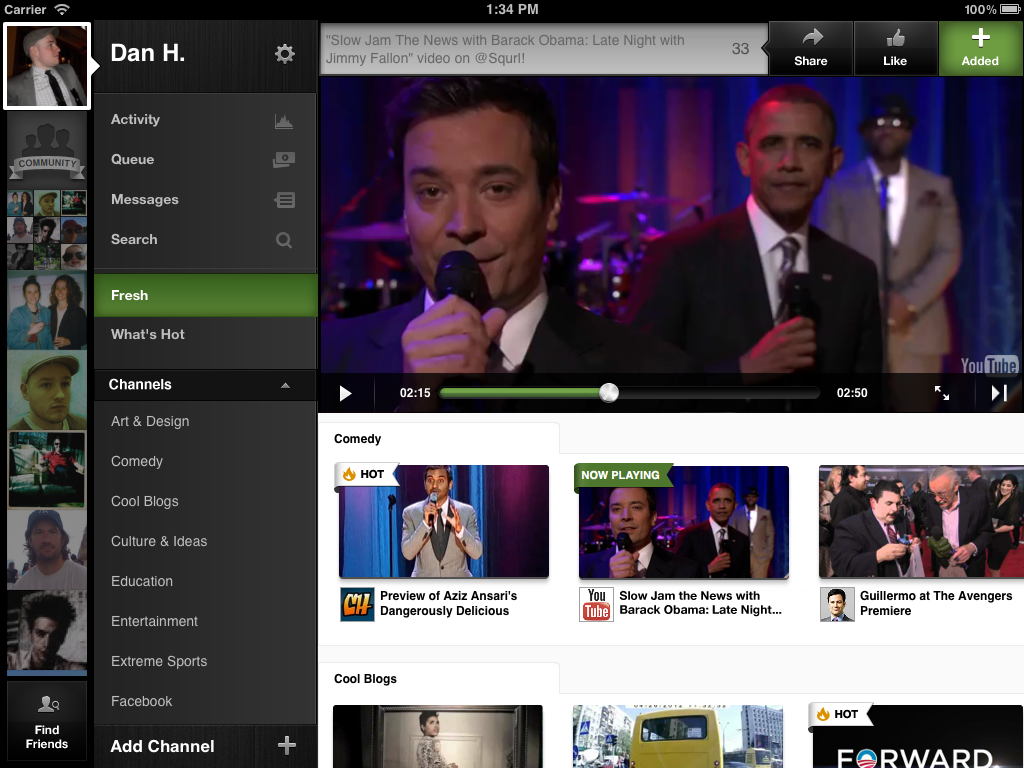
Task: Open the Queue menu item
Action: (x=205, y=159)
